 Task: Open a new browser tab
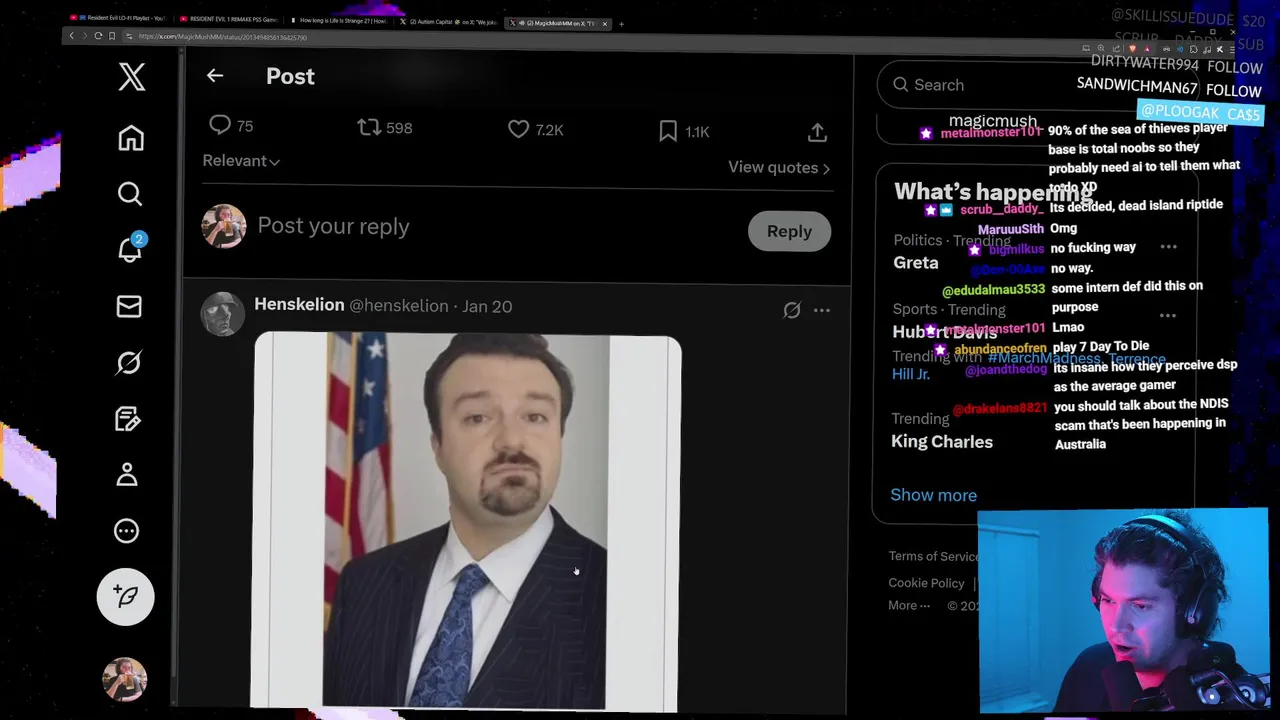point(621,24)
